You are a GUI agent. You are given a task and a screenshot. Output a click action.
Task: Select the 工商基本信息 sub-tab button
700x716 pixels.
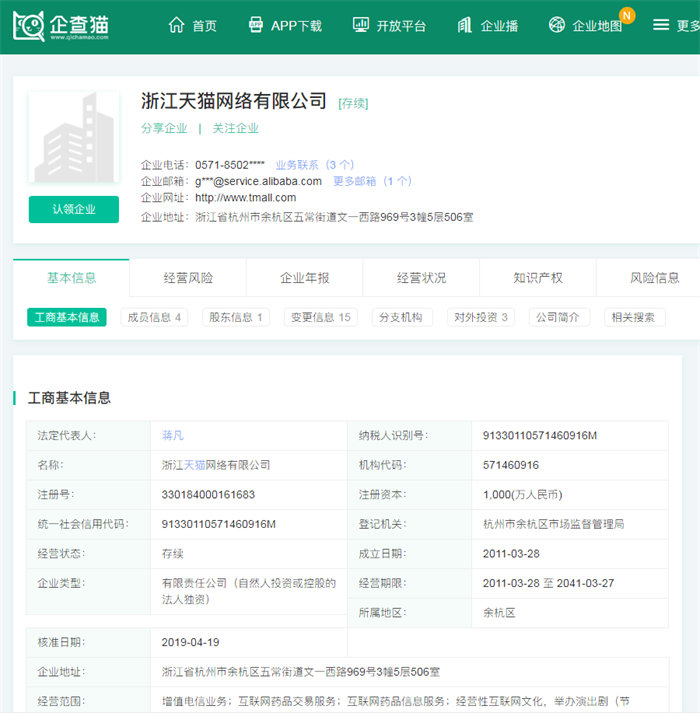click(67, 317)
